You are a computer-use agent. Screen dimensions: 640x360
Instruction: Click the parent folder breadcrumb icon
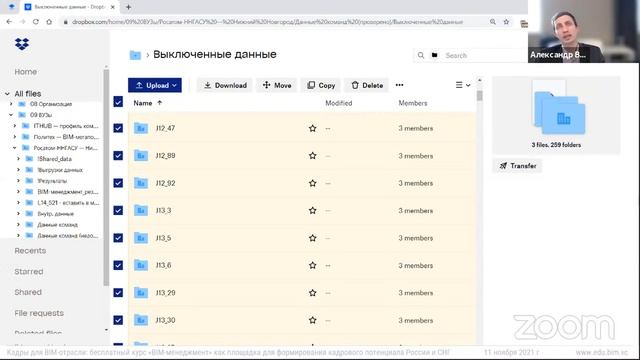[135, 55]
